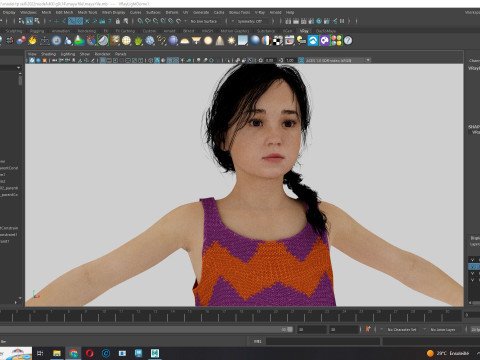Open the No Character Set dropdown
480x360 pixels.
(x=402, y=329)
